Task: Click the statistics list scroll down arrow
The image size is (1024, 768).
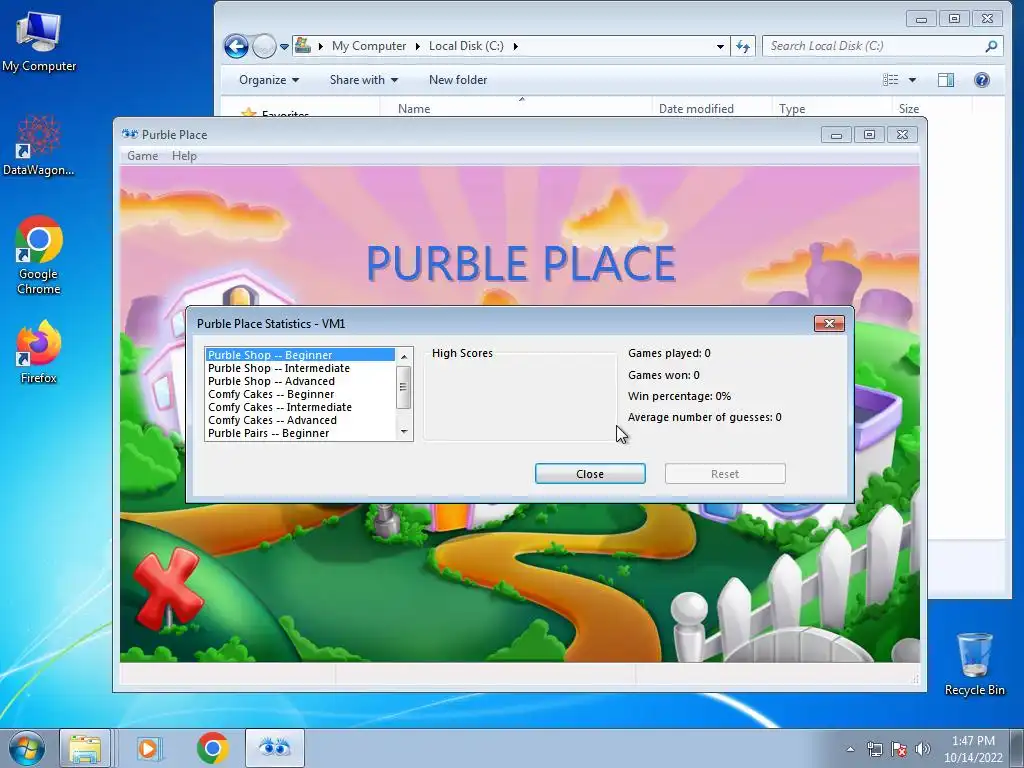Action: tap(404, 432)
